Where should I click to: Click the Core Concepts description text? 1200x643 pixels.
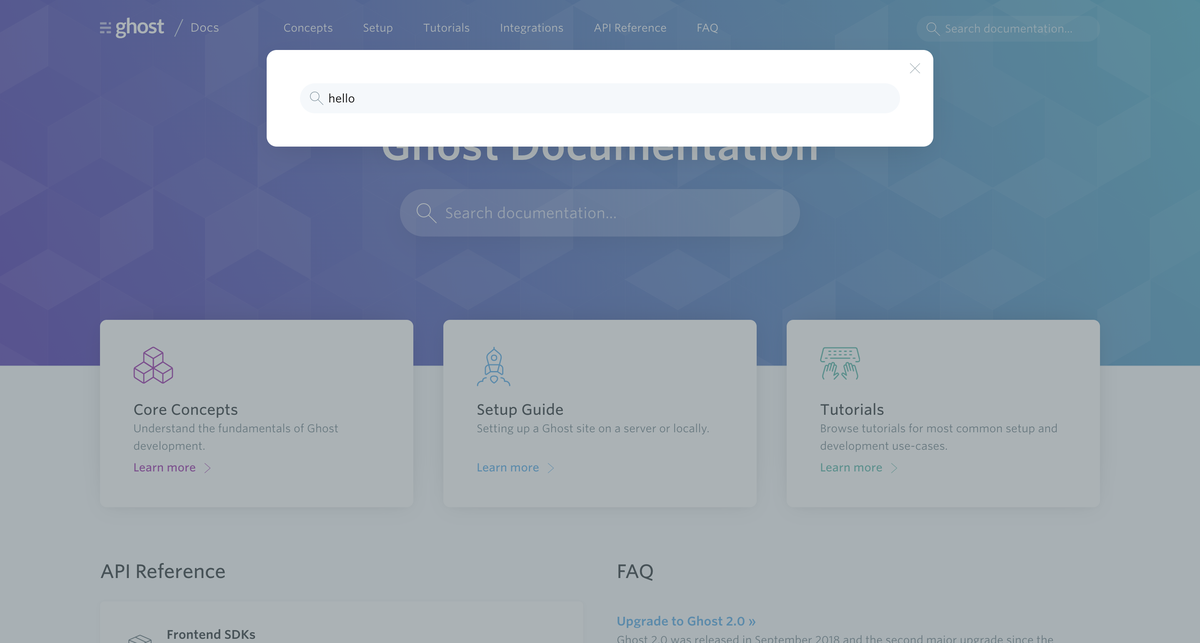coord(236,437)
